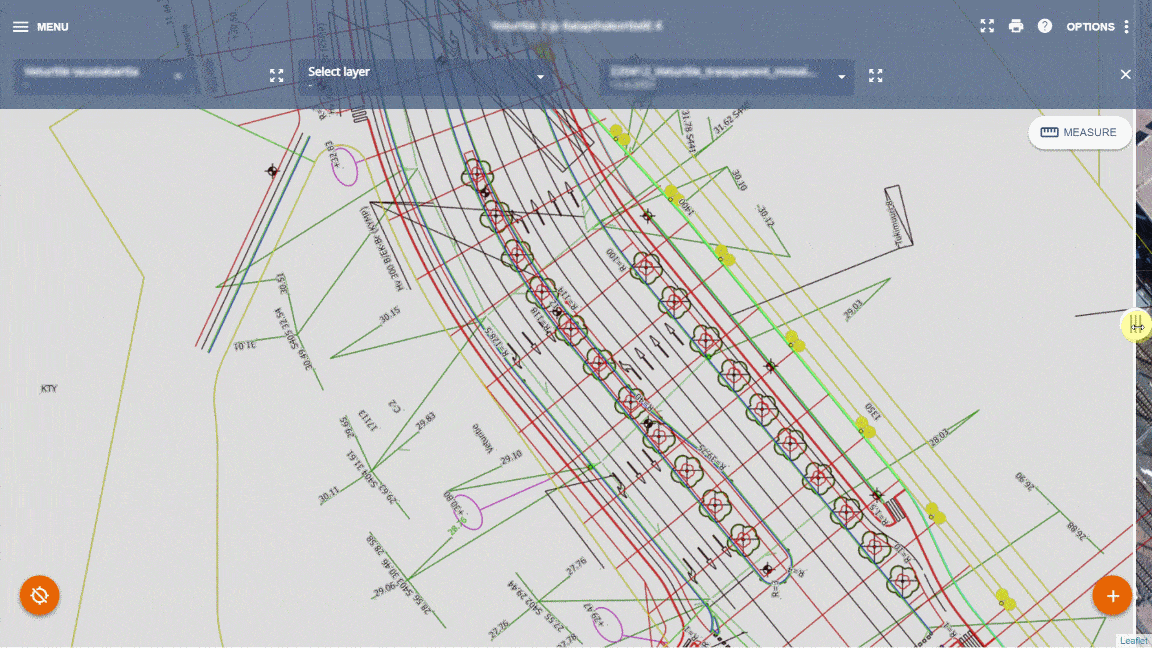Grab the yellow map swipe handle
Screen dimensions: 1152x648
[x=1136, y=324]
